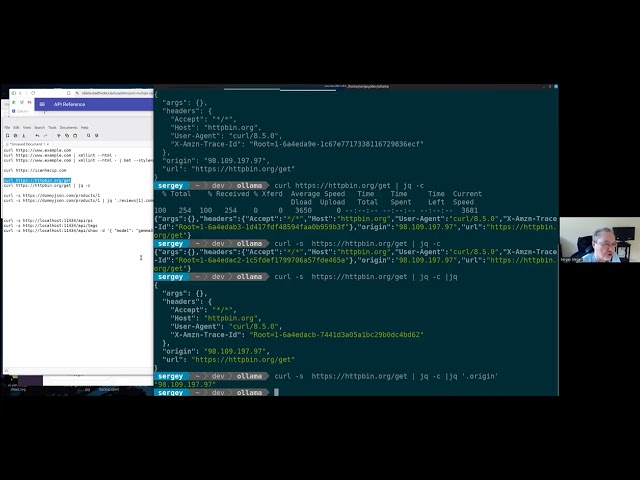Click the 'localhost:11434/api/show' editor line
Screen dimensions: 640x480
pos(78,231)
